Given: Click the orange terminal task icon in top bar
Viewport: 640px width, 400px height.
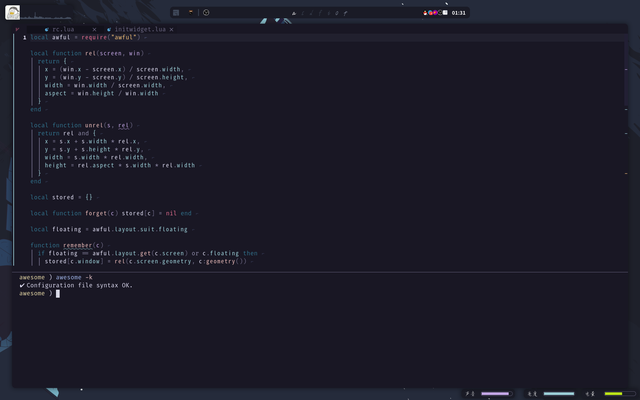Looking at the screenshot, I should [x=191, y=12].
